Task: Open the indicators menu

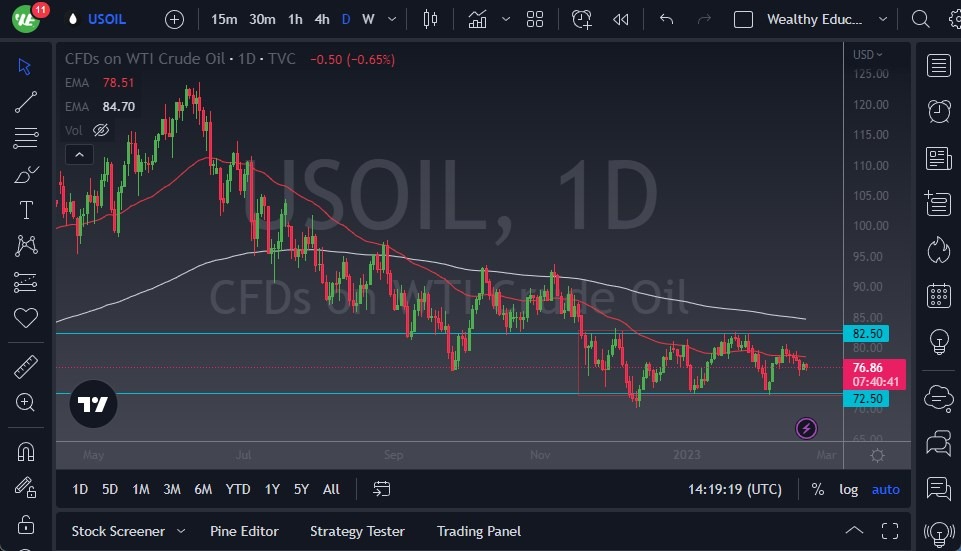Action: coord(477,20)
